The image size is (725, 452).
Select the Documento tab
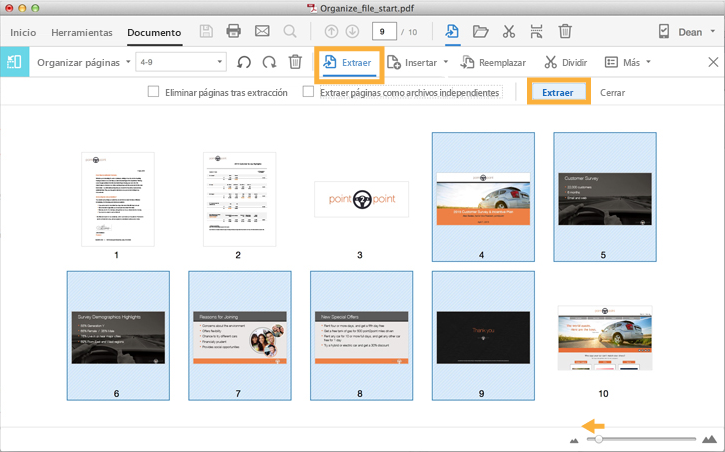(154, 32)
